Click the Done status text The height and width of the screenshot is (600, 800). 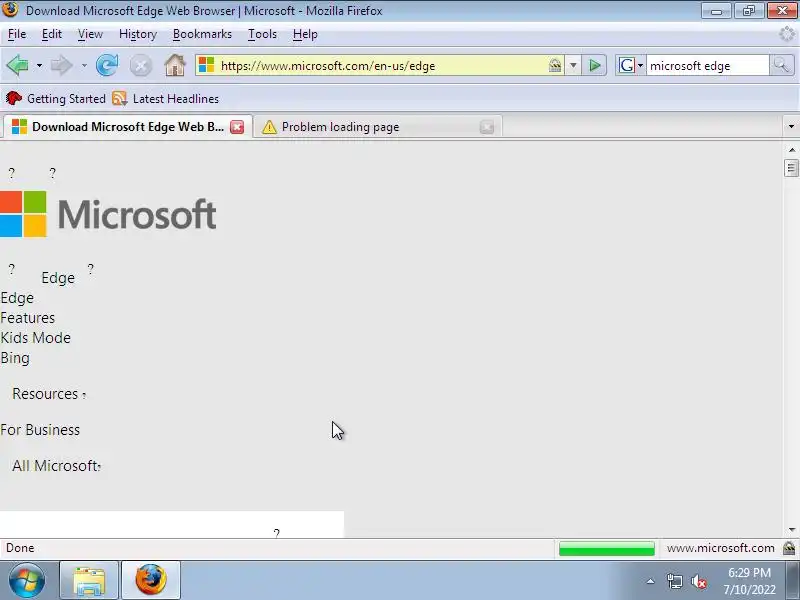point(20,548)
